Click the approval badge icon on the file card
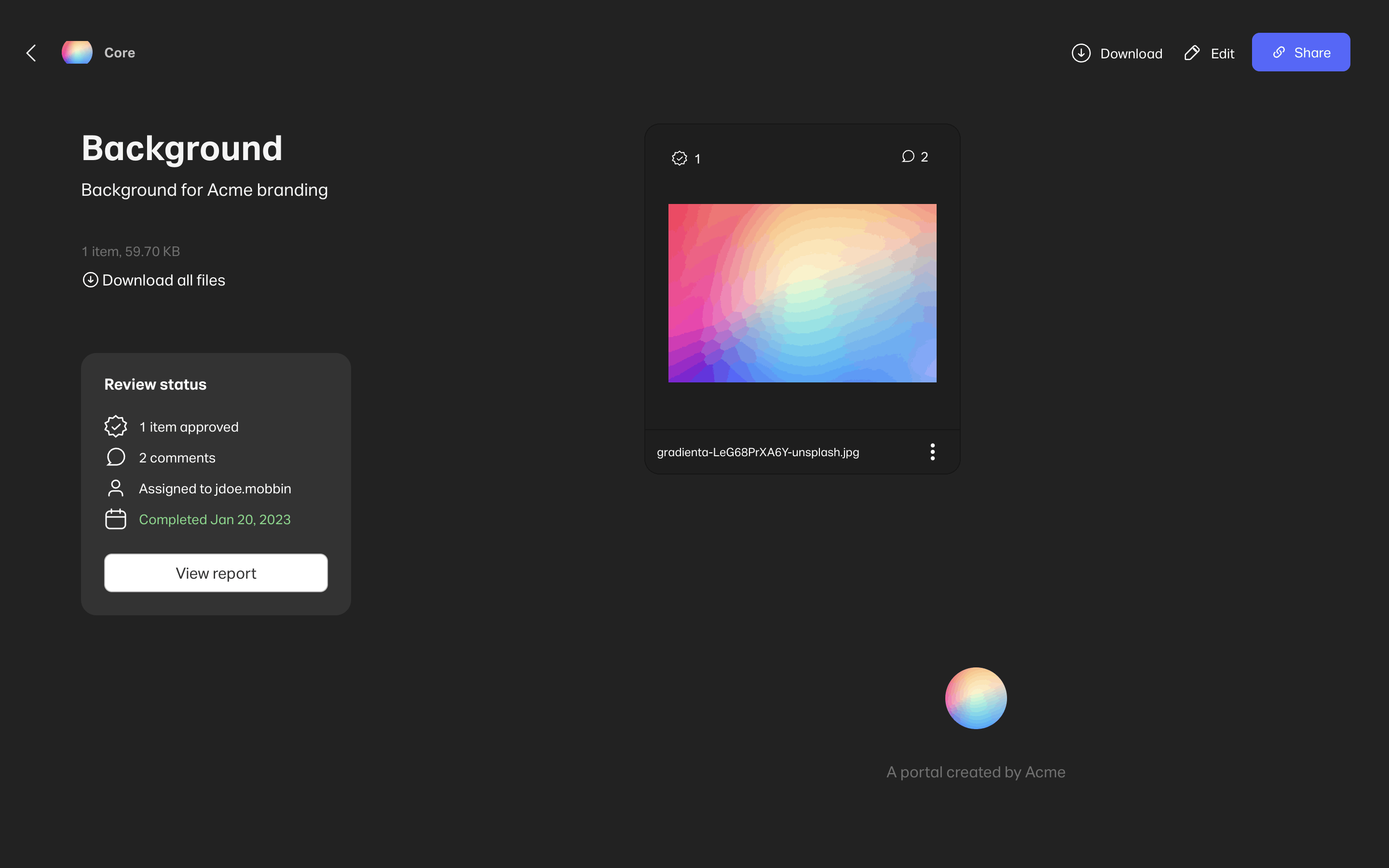The height and width of the screenshot is (868, 1389). (x=679, y=158)
